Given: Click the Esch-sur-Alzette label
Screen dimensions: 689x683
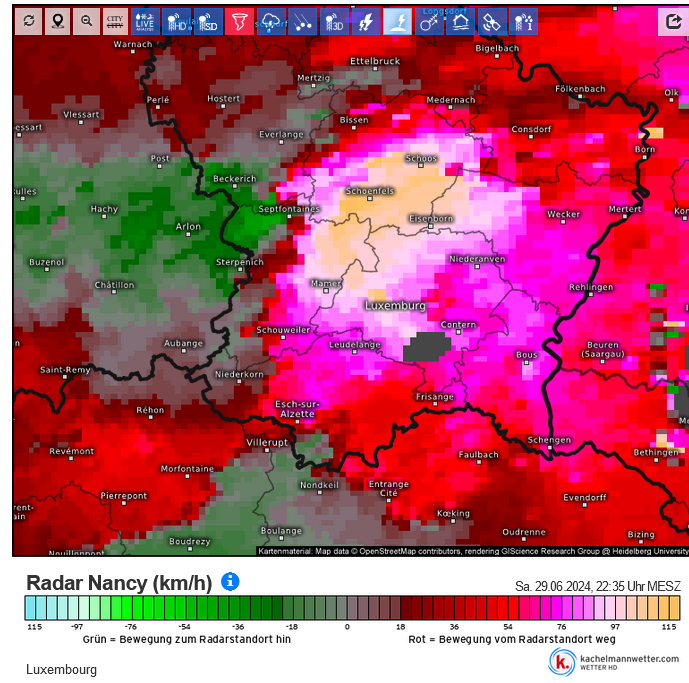Looking at the screenshot, I should (297, 409).
